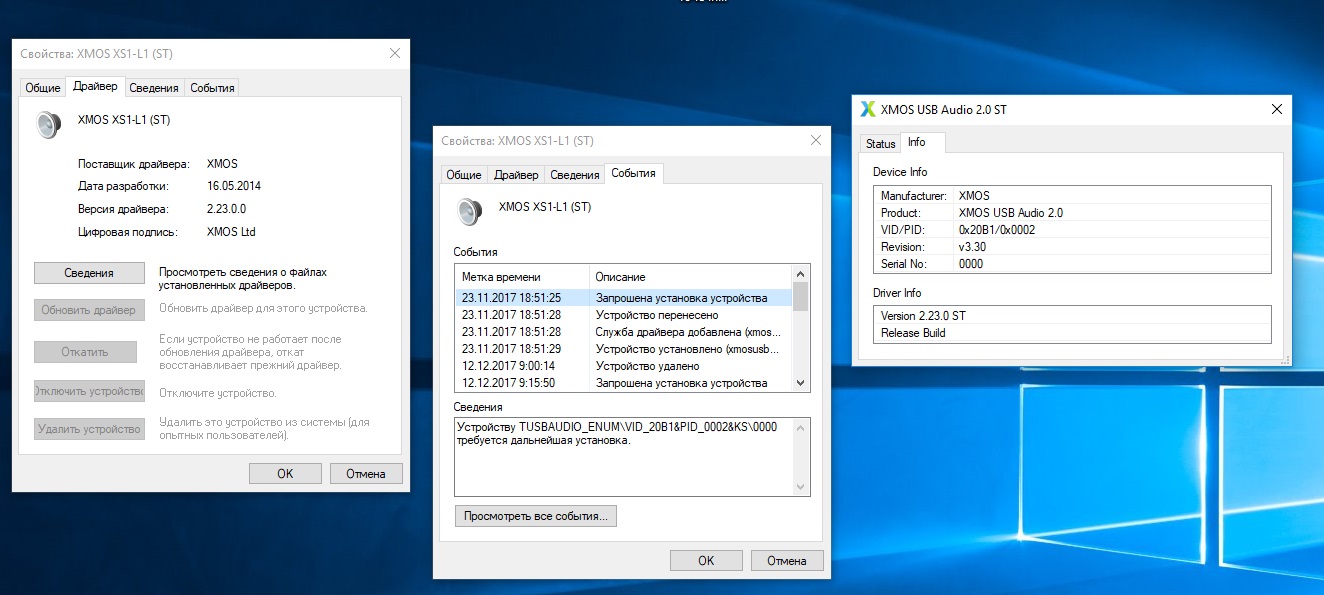
Task: Select the События tab in the events properties window
Action: 634,173
